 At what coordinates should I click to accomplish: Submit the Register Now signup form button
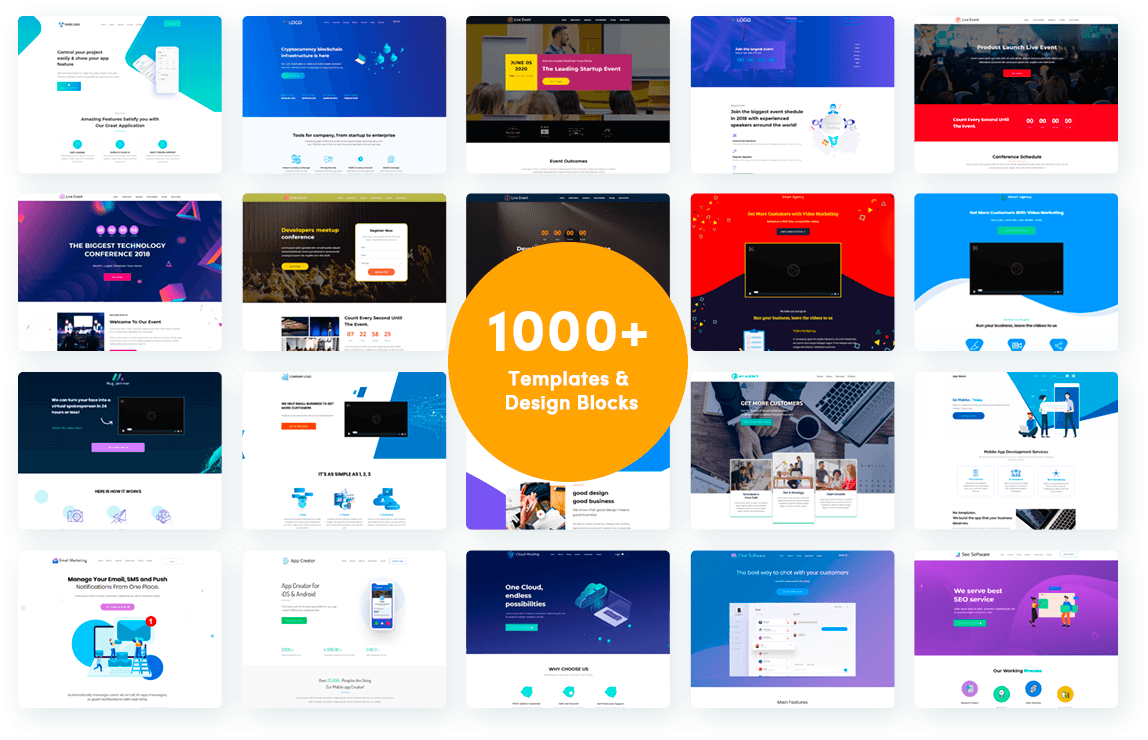click(381, 272)
